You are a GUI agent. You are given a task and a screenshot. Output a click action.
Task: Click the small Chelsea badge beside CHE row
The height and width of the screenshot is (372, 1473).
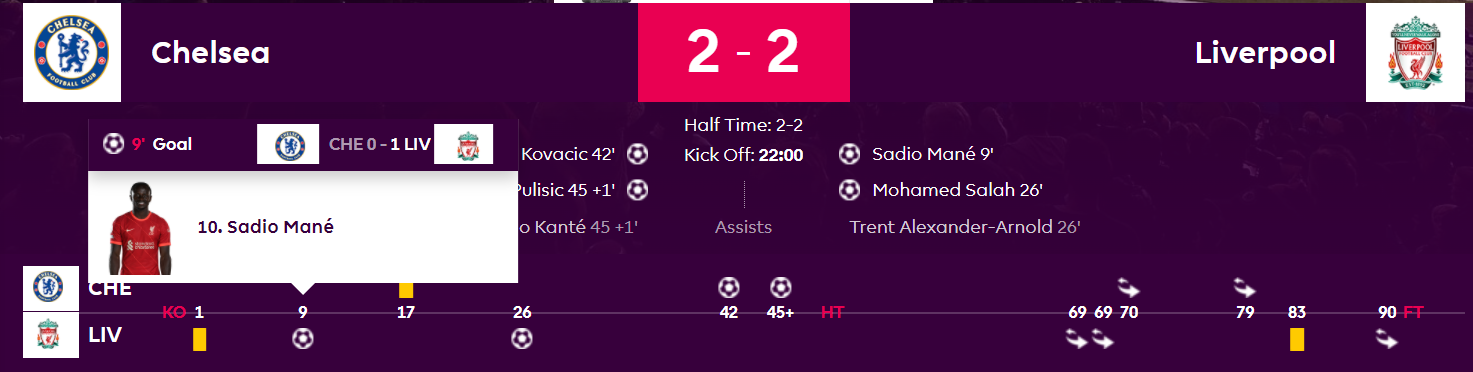coord(50,288)
